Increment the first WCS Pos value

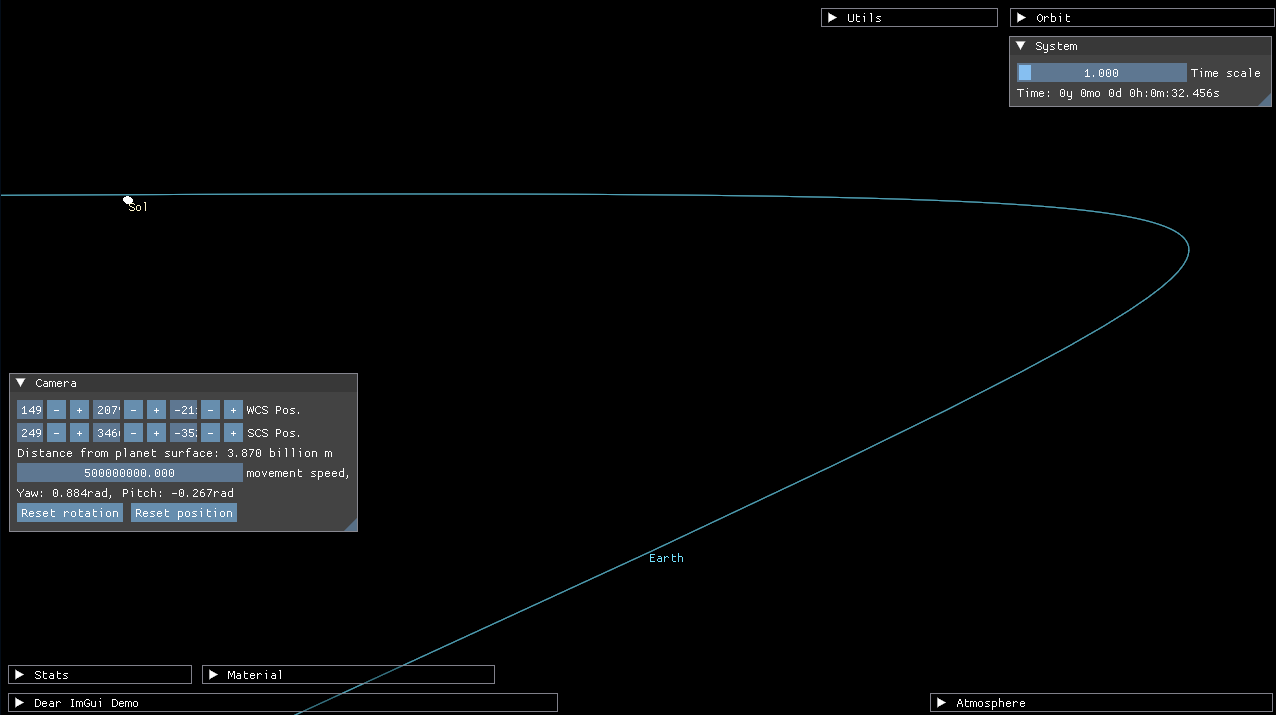click(x=79, y=410)
